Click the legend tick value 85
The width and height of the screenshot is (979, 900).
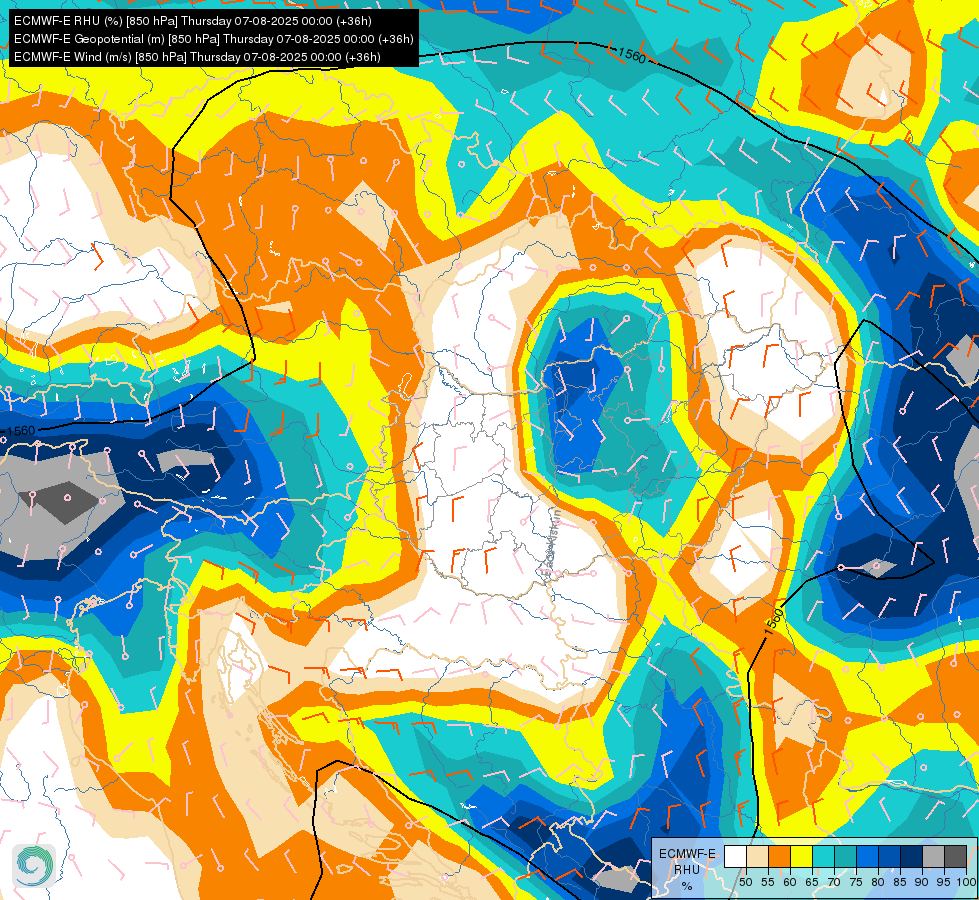(x=900, y=882)
